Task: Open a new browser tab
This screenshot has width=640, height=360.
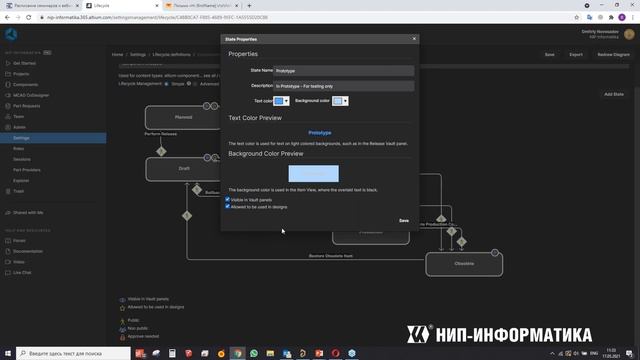Action: (249, 6)
